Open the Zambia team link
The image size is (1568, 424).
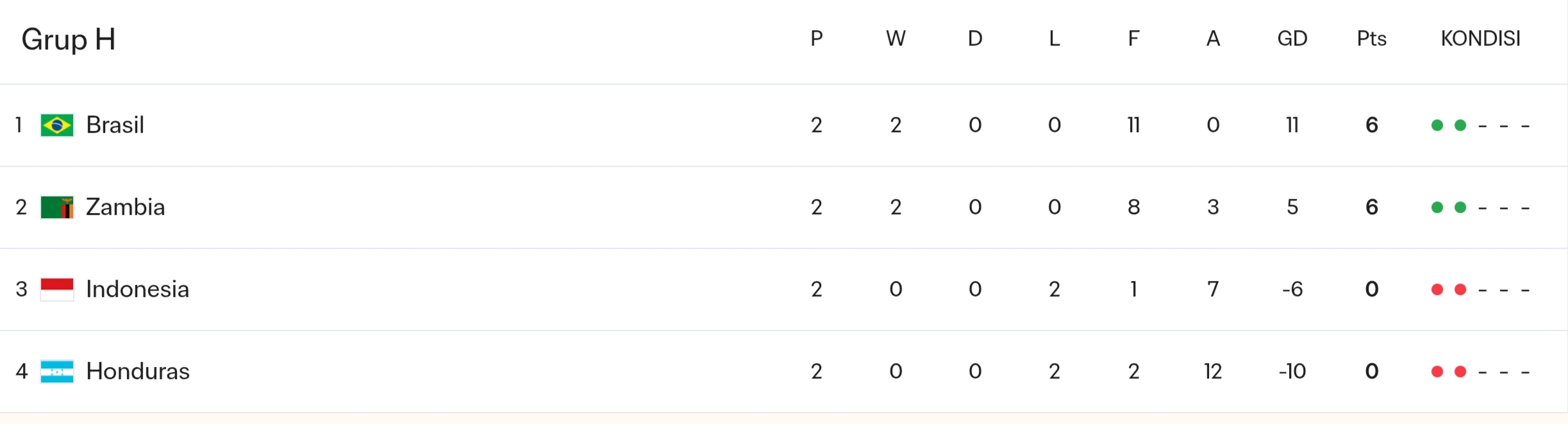pyautogui.click(x=125, y=207)
